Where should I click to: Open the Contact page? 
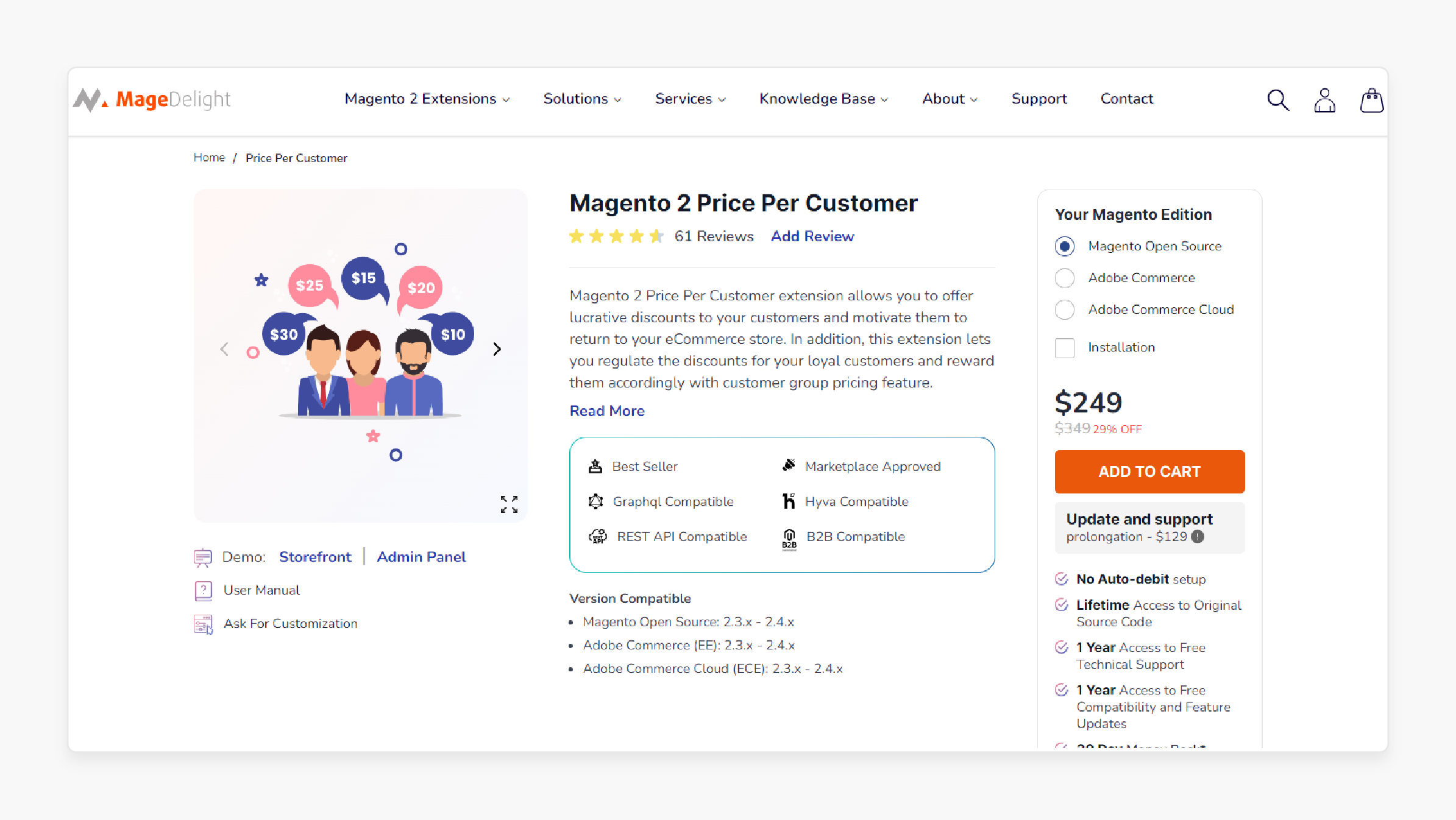[x=1127, y=99]
